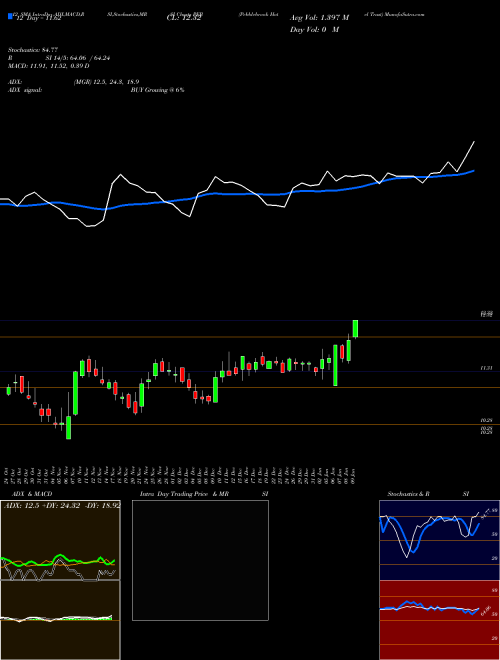Image resolution: width=500 pixels, height=660 pixels.
Task: Click the 'BUY Growing @ 6%' signal text
Action: [x=157, y=90]
